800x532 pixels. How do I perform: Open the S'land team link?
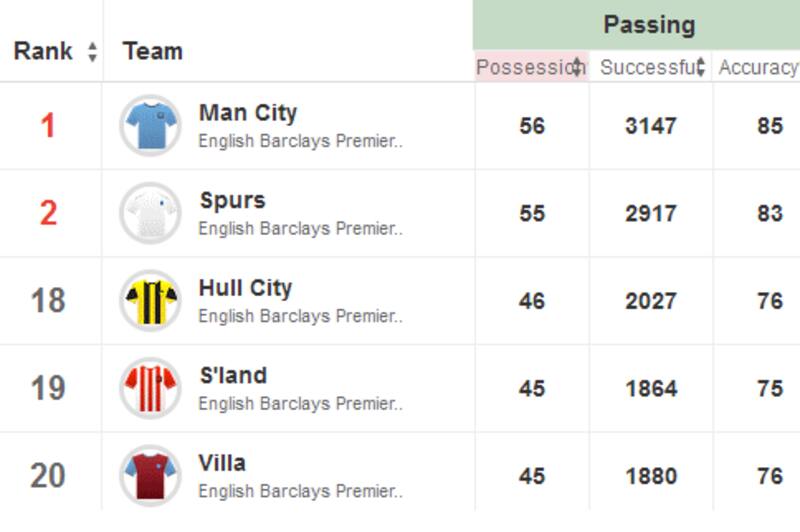coord(232,376)
